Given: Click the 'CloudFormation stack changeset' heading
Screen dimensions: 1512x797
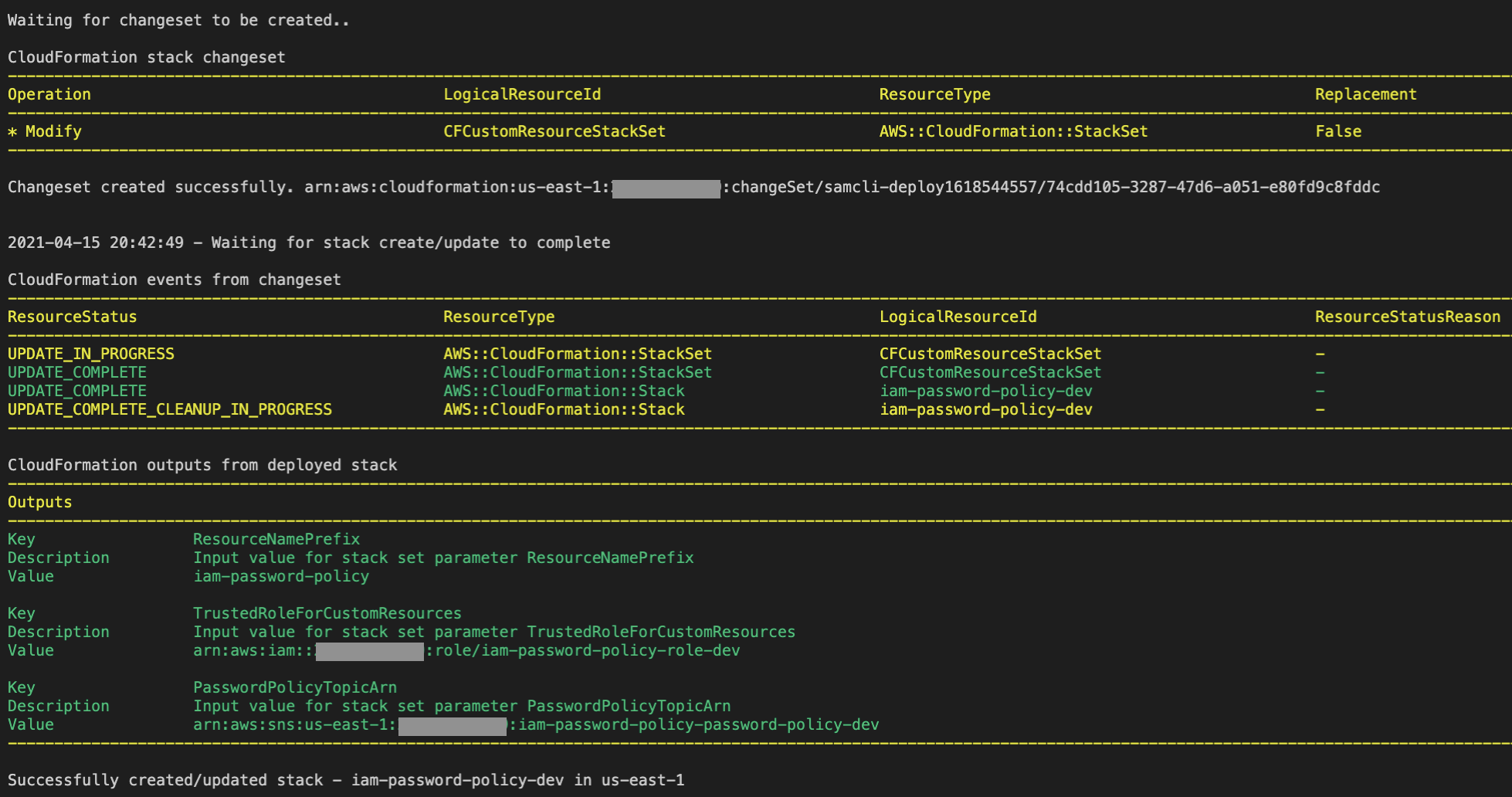Looking at the screenshot, I should pyautogui.click(x=147, y=57).
